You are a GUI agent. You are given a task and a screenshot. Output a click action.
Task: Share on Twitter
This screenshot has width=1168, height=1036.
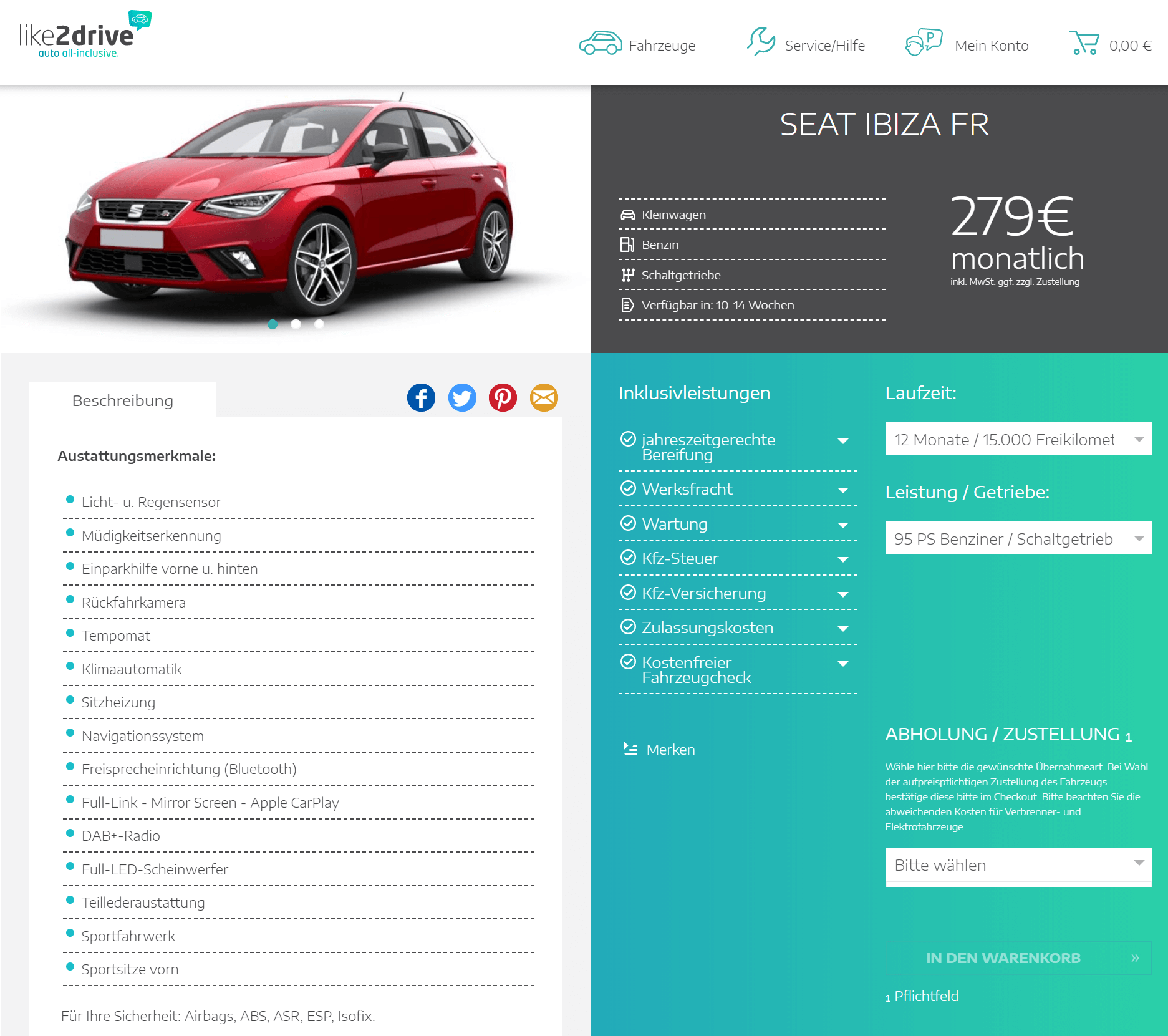click(x=462, y=397)
